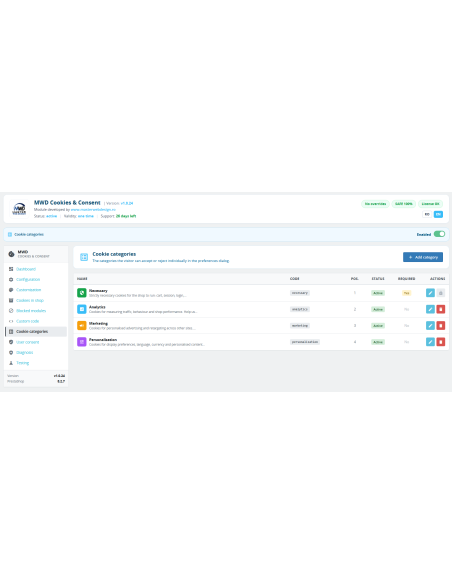This screenshot has width=452, height=584.
Task: Click the Add category button
Action: (423, 257)
